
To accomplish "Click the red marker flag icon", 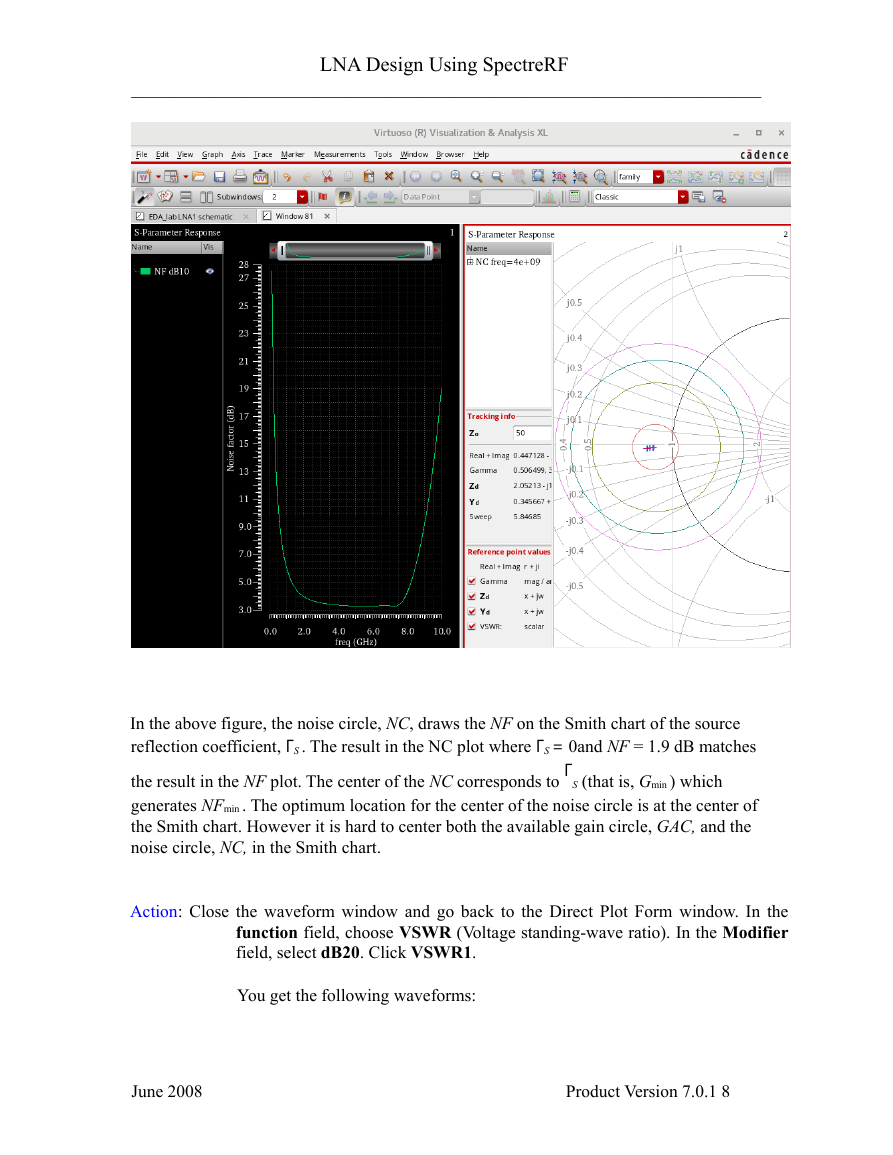I will point(323,197).
